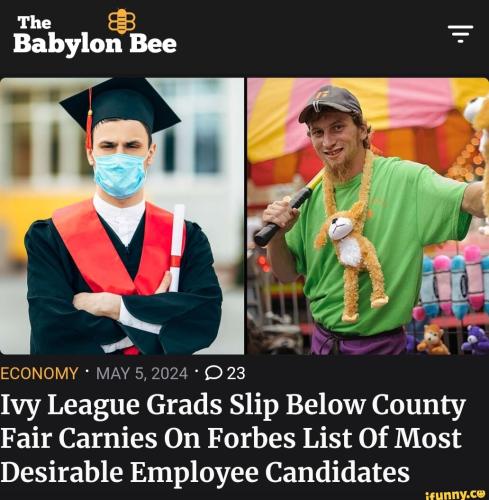
Task: Open the hamburger menu icon
Action: pos(460,34)
